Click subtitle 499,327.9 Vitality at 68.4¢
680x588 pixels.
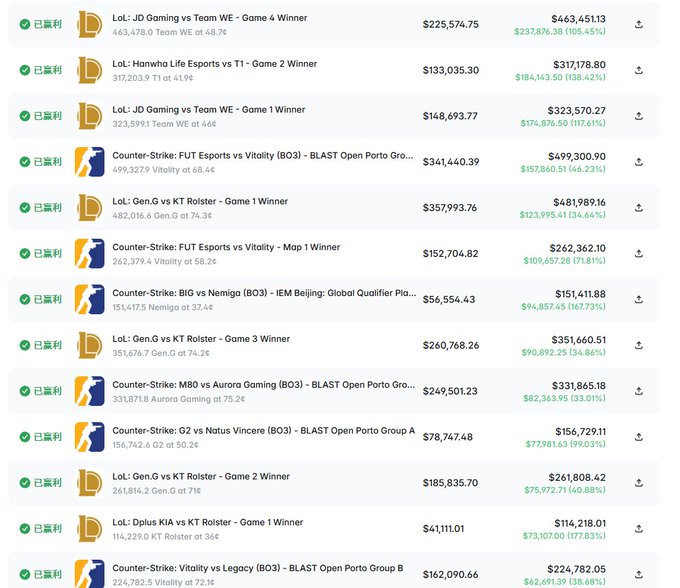pos(163,170)
